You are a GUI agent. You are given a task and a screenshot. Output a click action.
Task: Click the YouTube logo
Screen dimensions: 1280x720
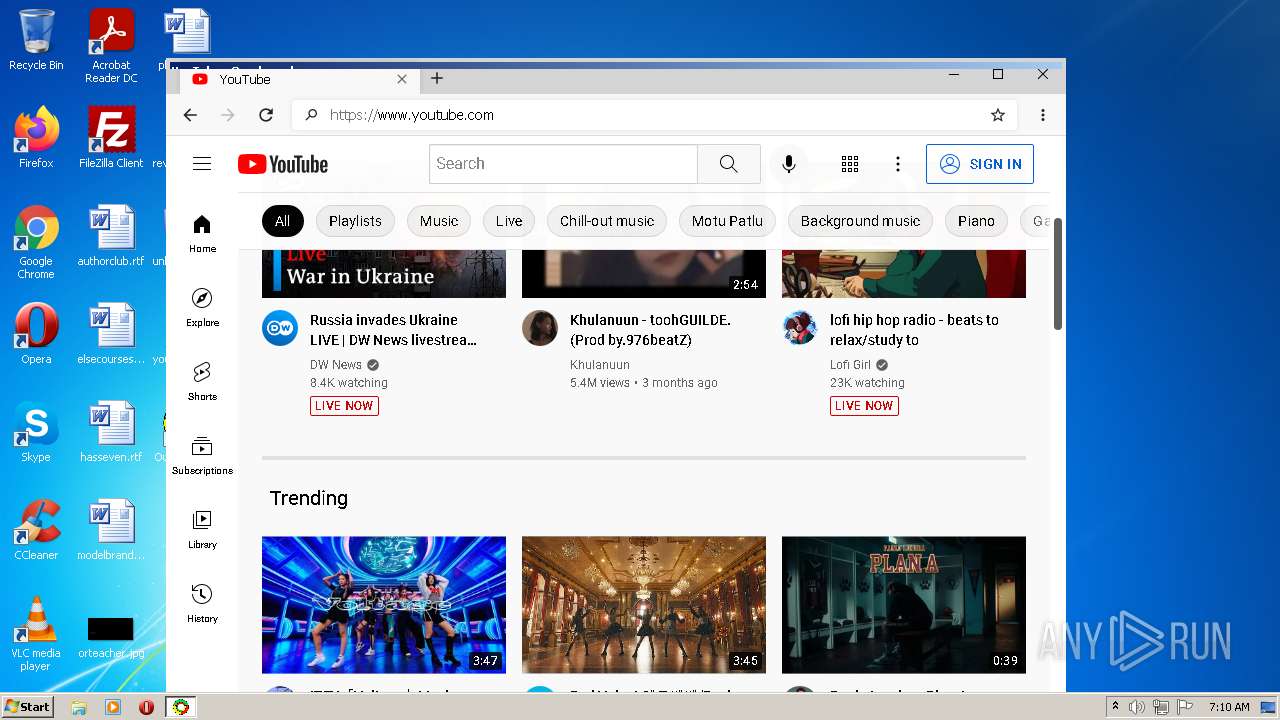[283, 164]
